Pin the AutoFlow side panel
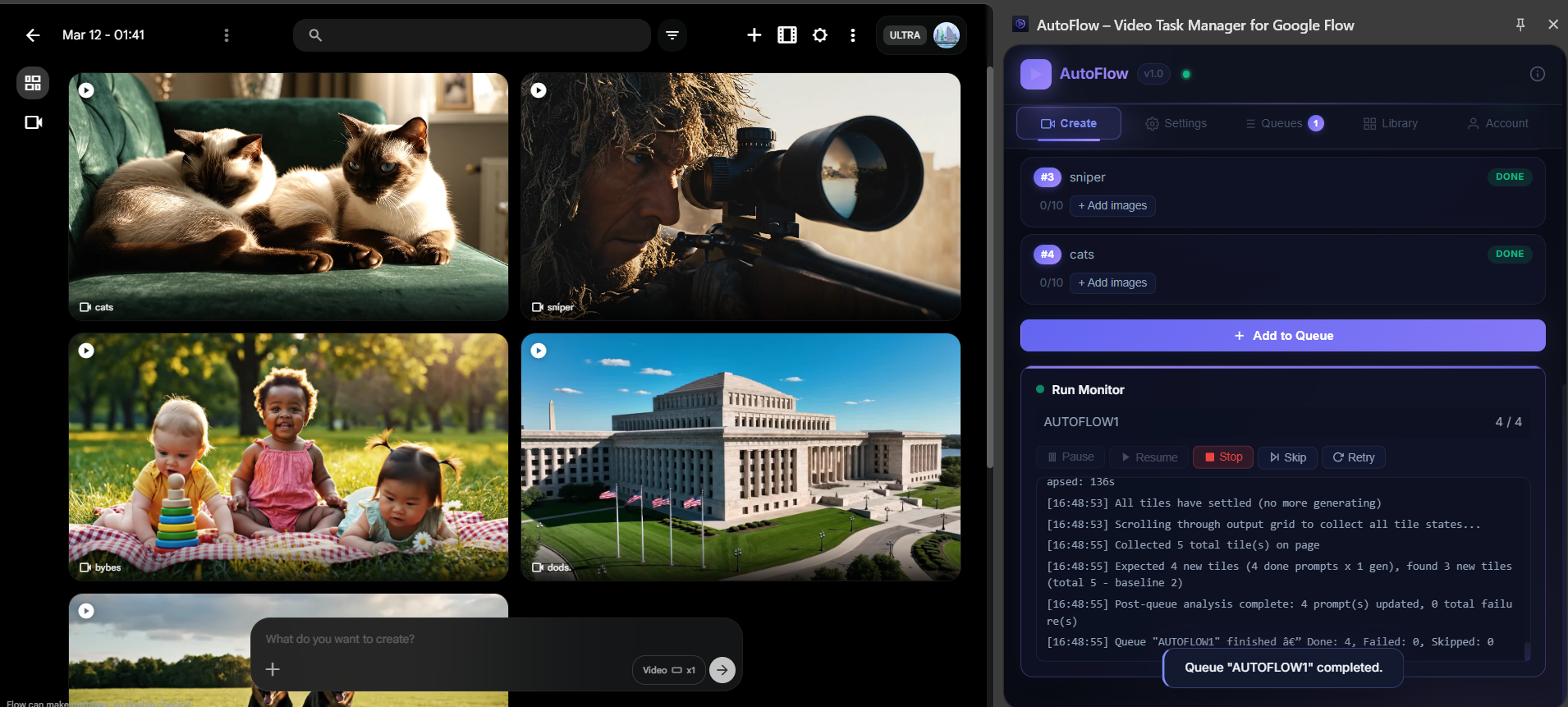Screen dimensions: 1568x707 pos(1520,25)
